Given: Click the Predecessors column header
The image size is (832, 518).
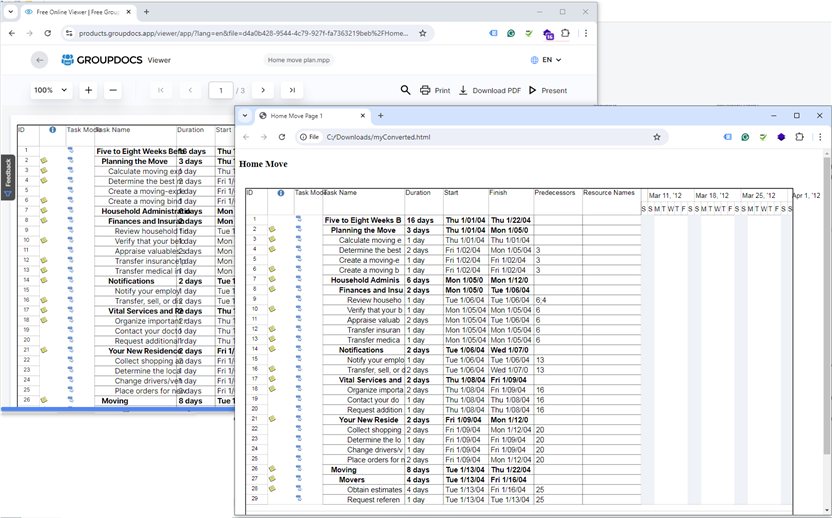Looking at the screenshot, I should coord(555,193).
